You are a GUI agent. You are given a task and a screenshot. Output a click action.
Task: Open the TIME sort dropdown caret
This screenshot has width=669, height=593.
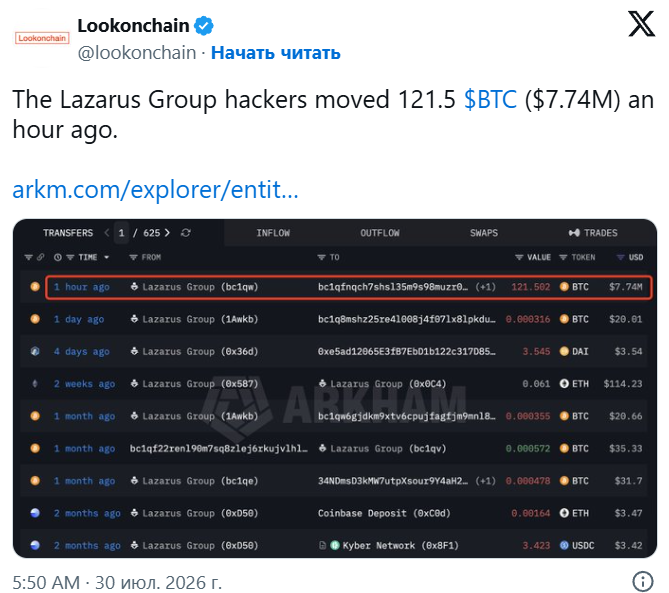click(106, 257)
